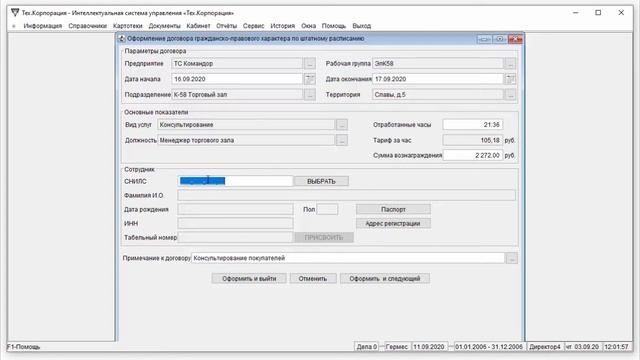Open the Территория lookup ellipsis button
The width and height of the screenshot is (640, 360).
(510, 95)
